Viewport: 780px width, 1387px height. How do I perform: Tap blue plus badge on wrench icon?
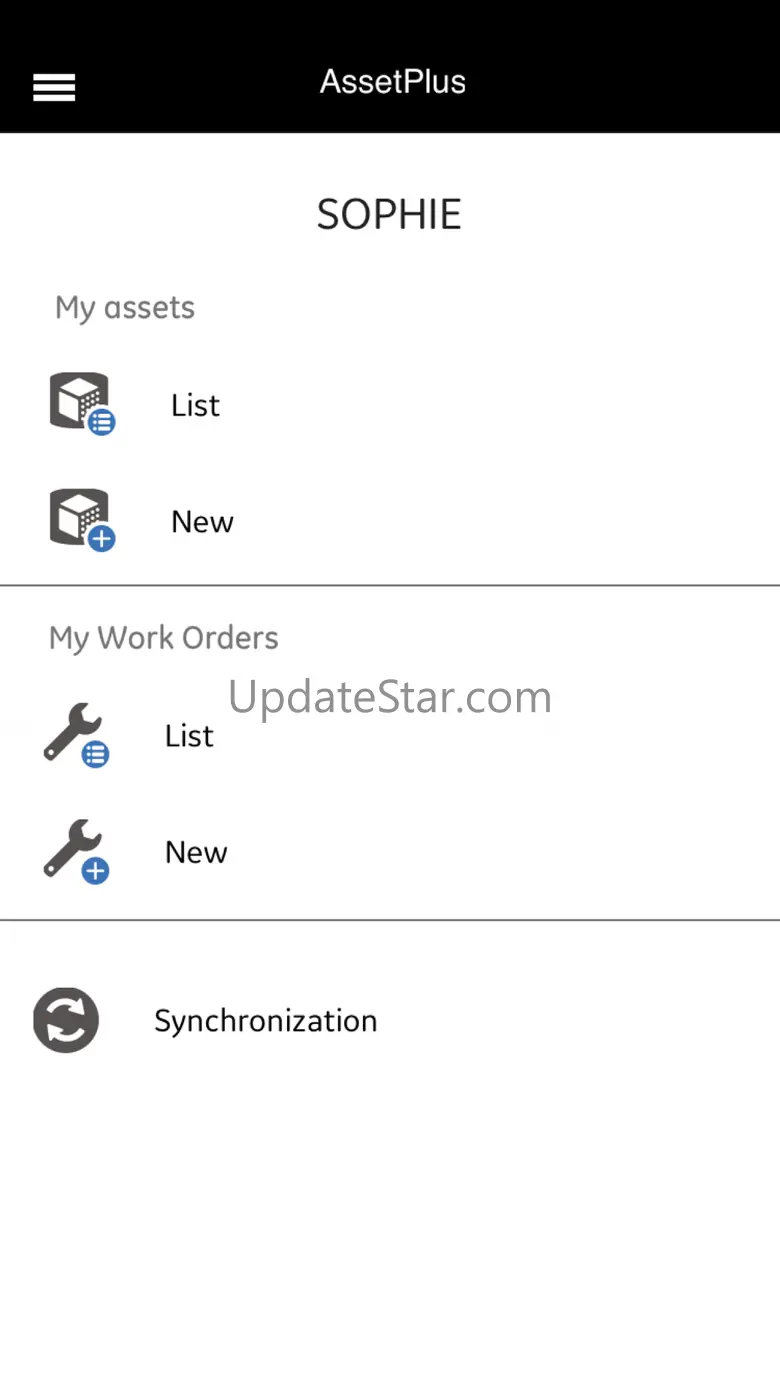[96, 871]
